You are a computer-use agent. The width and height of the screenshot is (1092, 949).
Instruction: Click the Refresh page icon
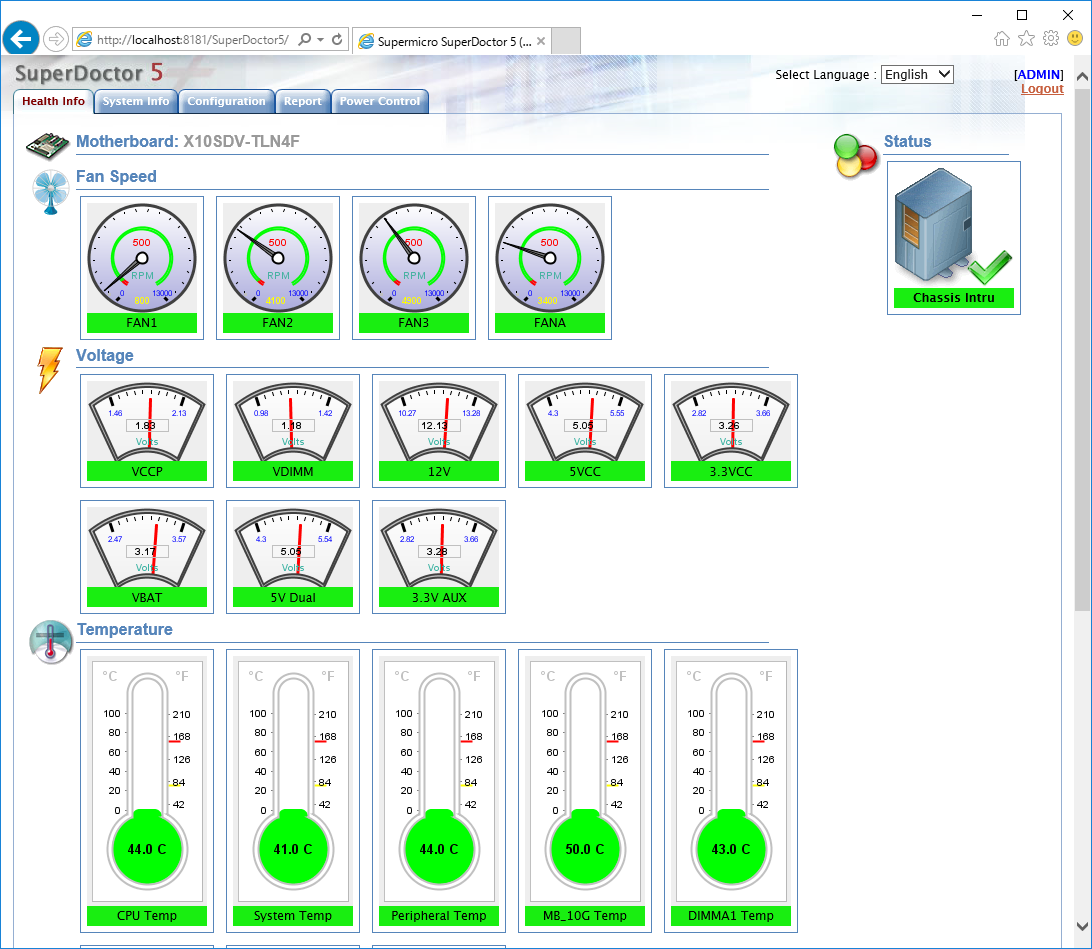[337, 40]
